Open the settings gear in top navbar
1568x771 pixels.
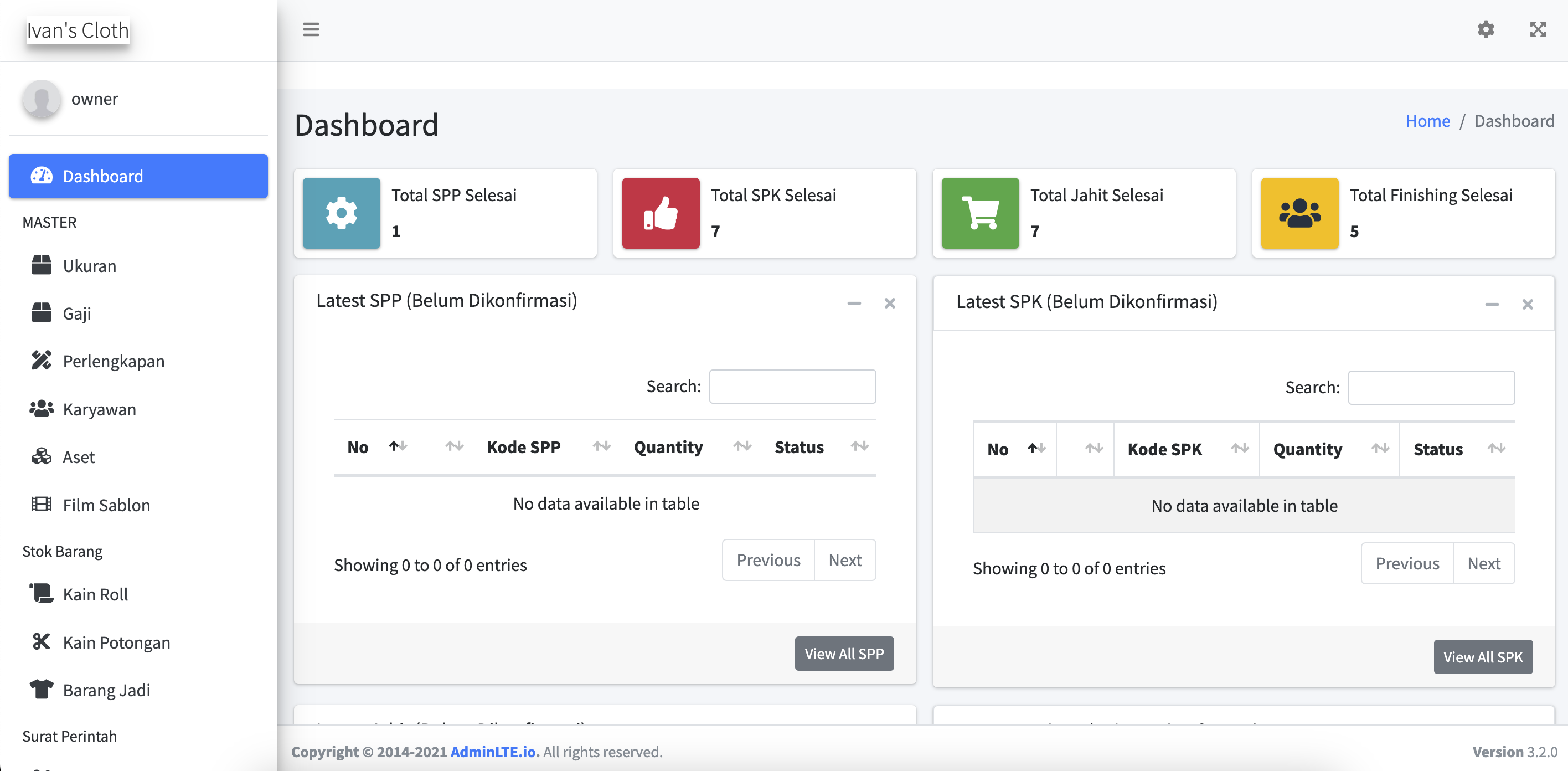pos(1486,29)
